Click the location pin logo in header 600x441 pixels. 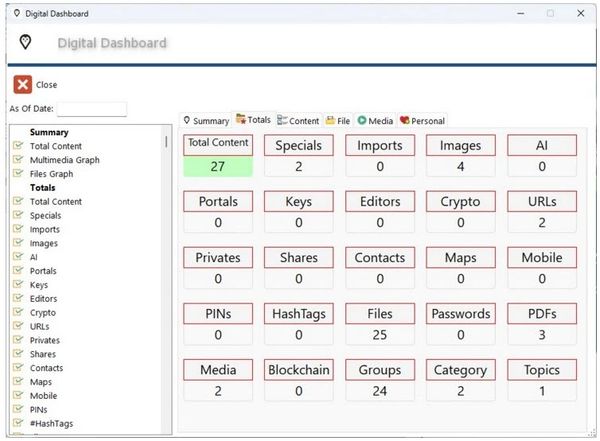(x=26, y=42)
